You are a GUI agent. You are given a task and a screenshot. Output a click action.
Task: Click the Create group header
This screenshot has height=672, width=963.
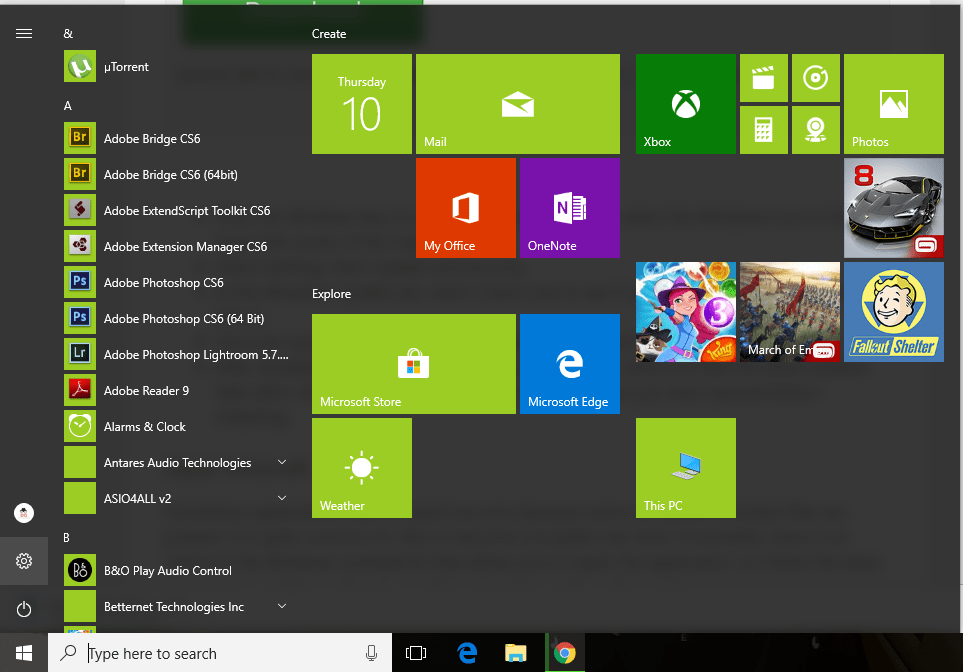pyautogui.click(x=329, y=34)
